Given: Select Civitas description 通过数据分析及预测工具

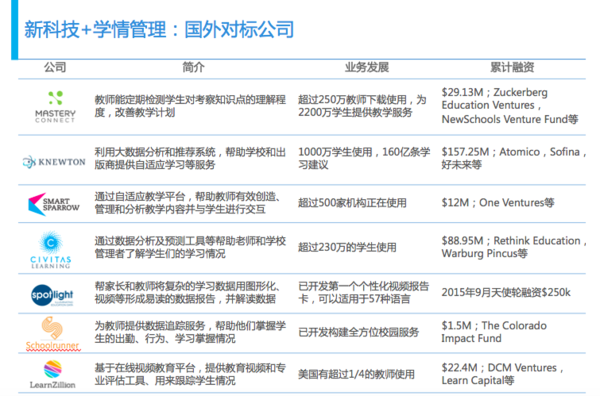Looking at the screenshot, I should [x=190, y=247].
